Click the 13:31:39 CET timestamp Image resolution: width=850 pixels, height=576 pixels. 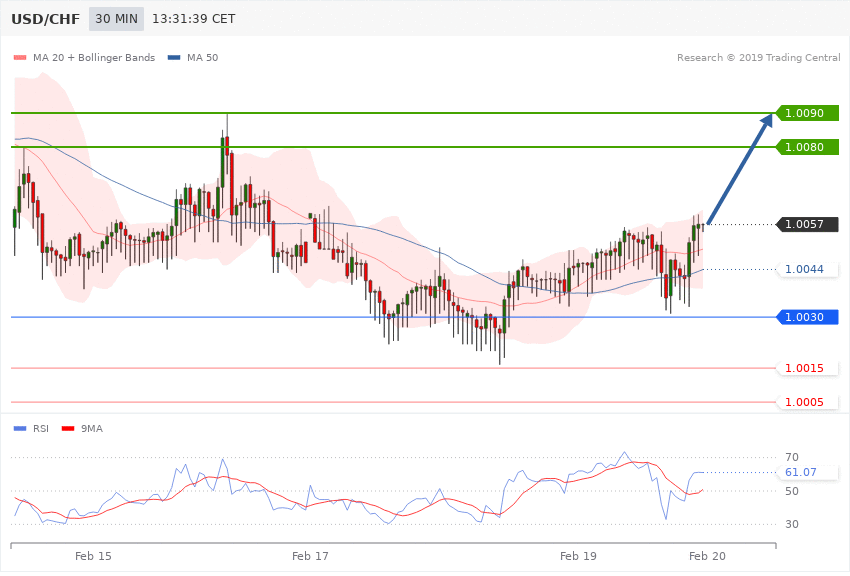click(194, 19)
